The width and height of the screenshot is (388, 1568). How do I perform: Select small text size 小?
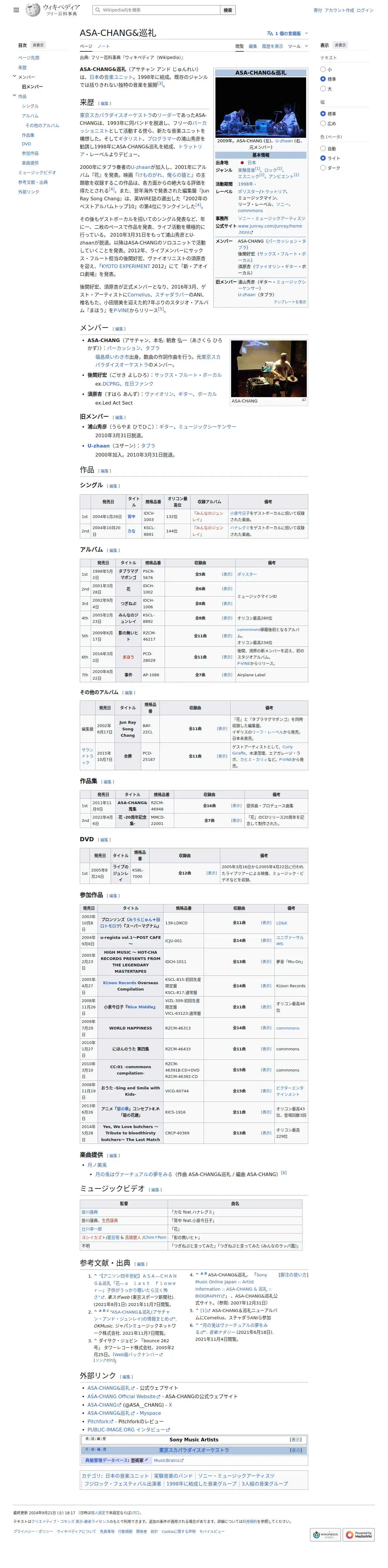coord(323,70)
